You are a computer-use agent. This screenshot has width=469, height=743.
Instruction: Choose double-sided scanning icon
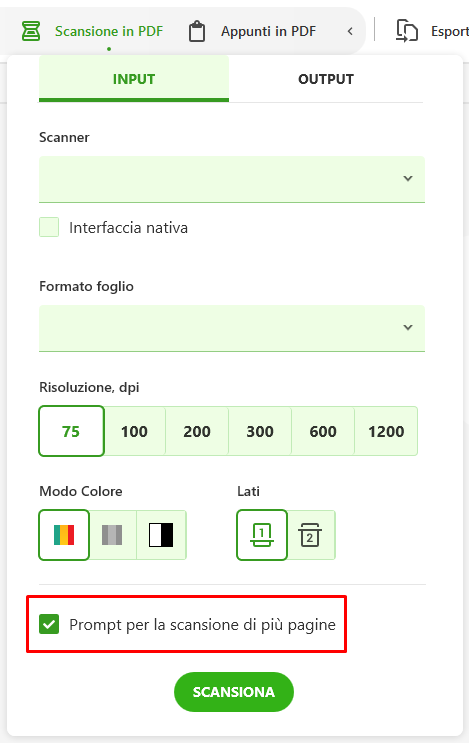click(x=310, y=535)
